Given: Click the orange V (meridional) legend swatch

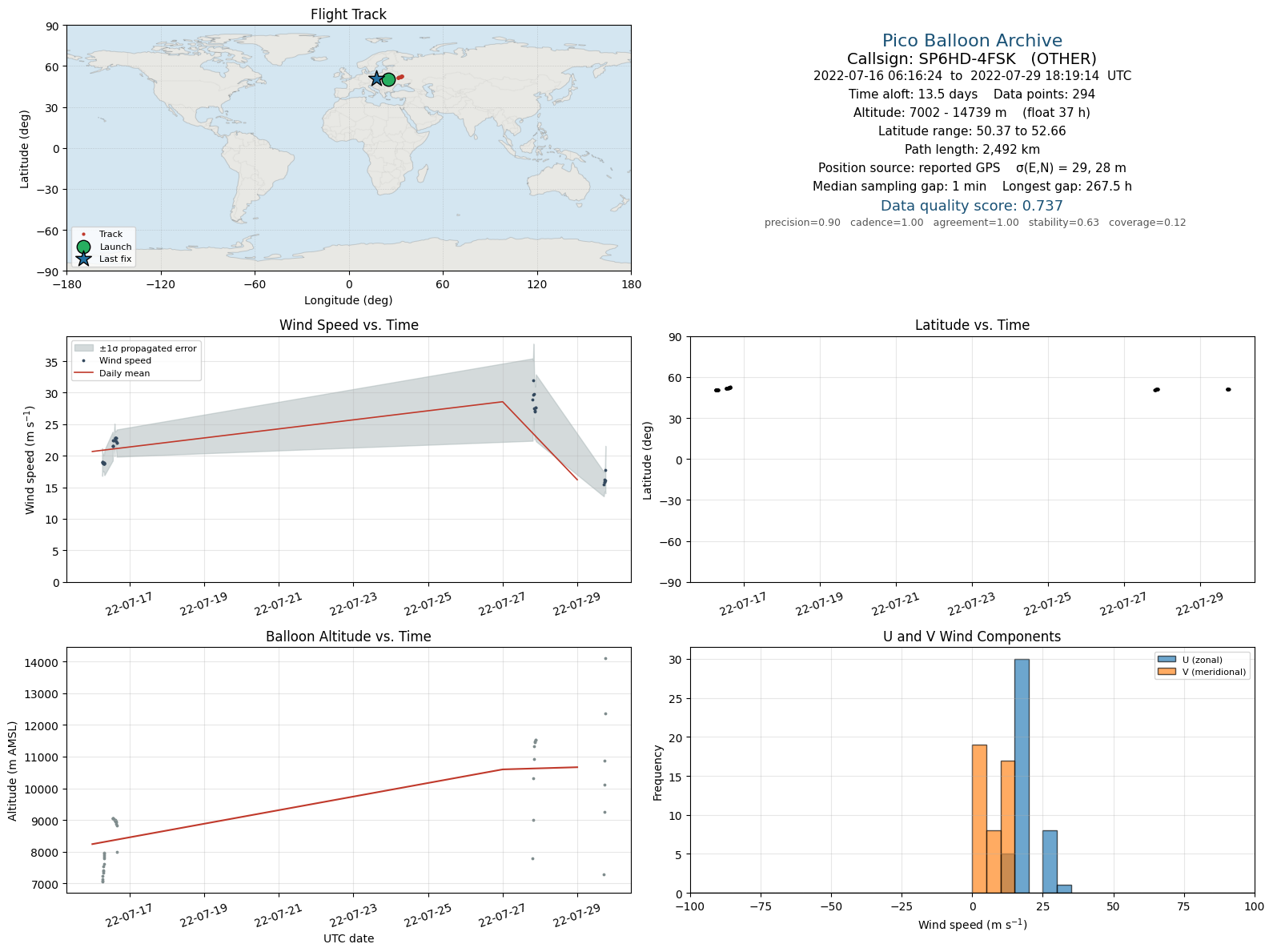Looking at the screenshot, I should point(1167,672).
